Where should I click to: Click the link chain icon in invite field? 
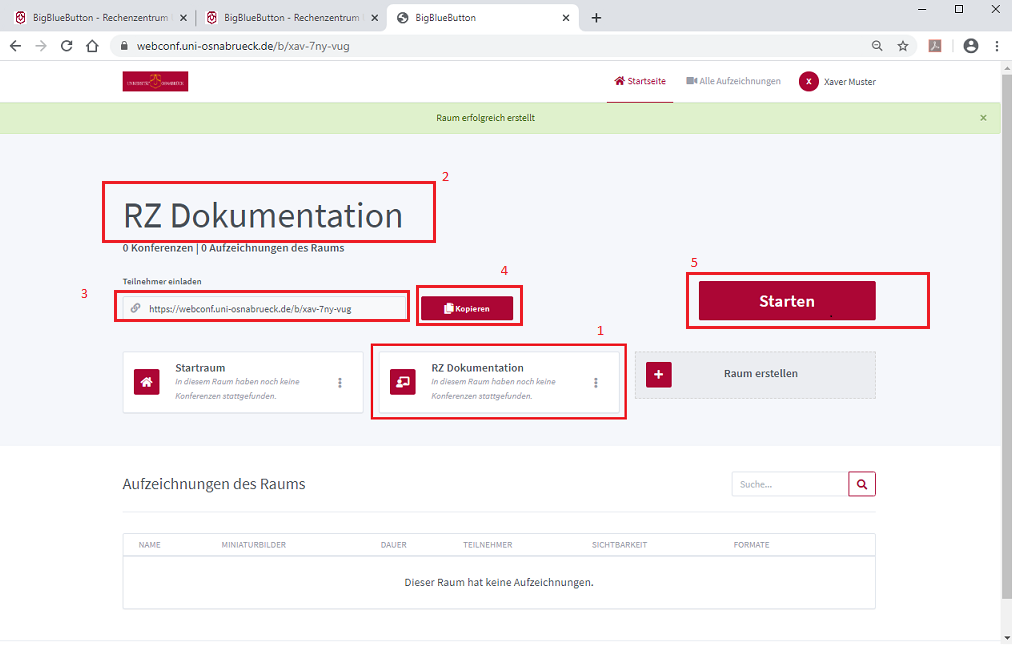136,309
